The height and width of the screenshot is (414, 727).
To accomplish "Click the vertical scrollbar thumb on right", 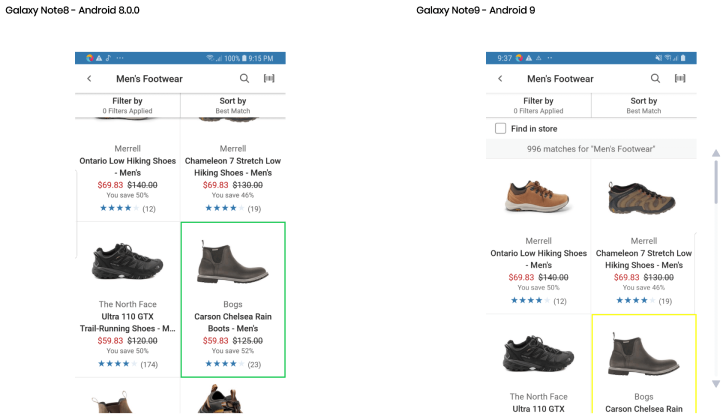I will pos(715,180).
